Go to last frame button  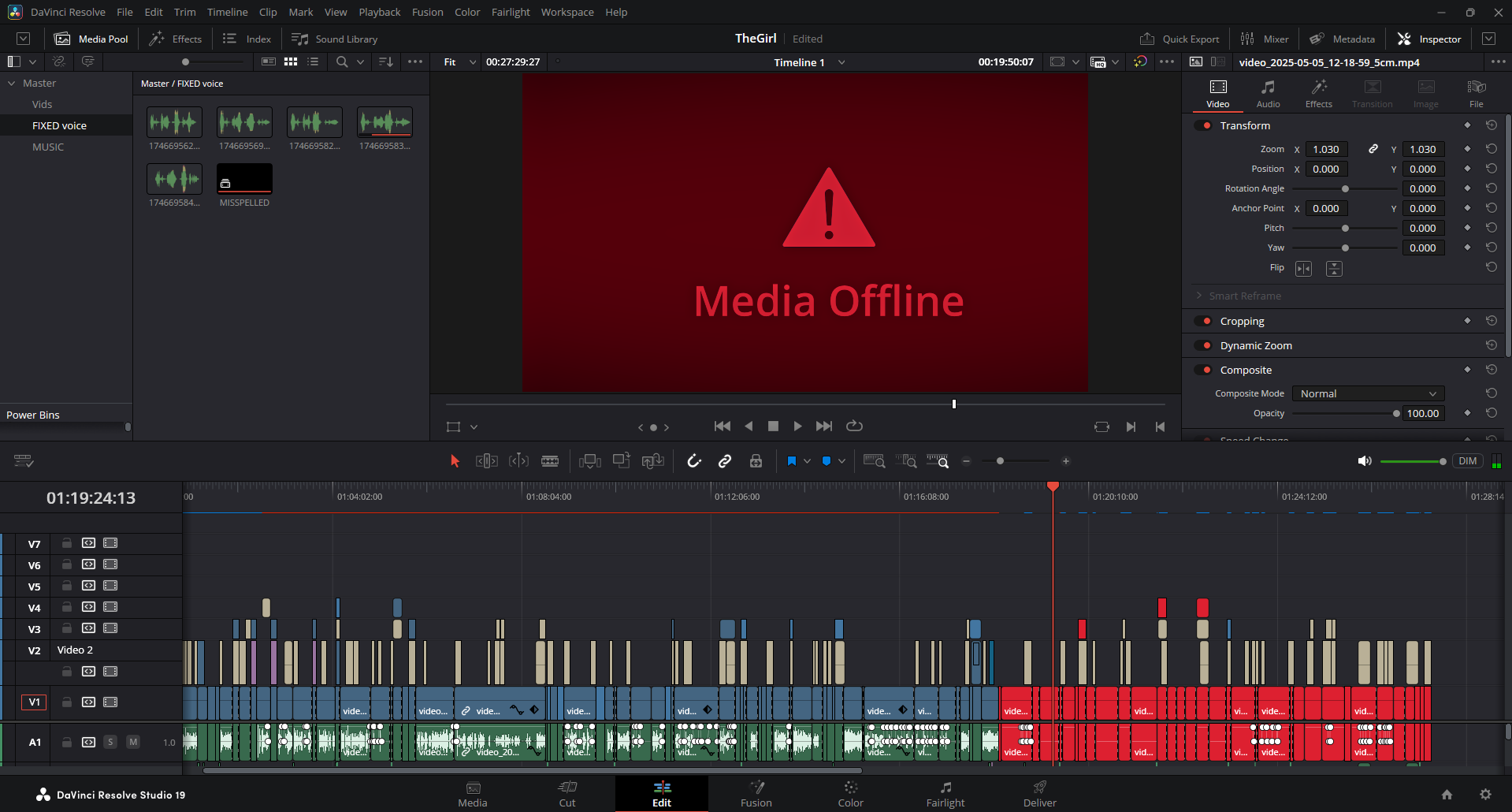(824, 426)
